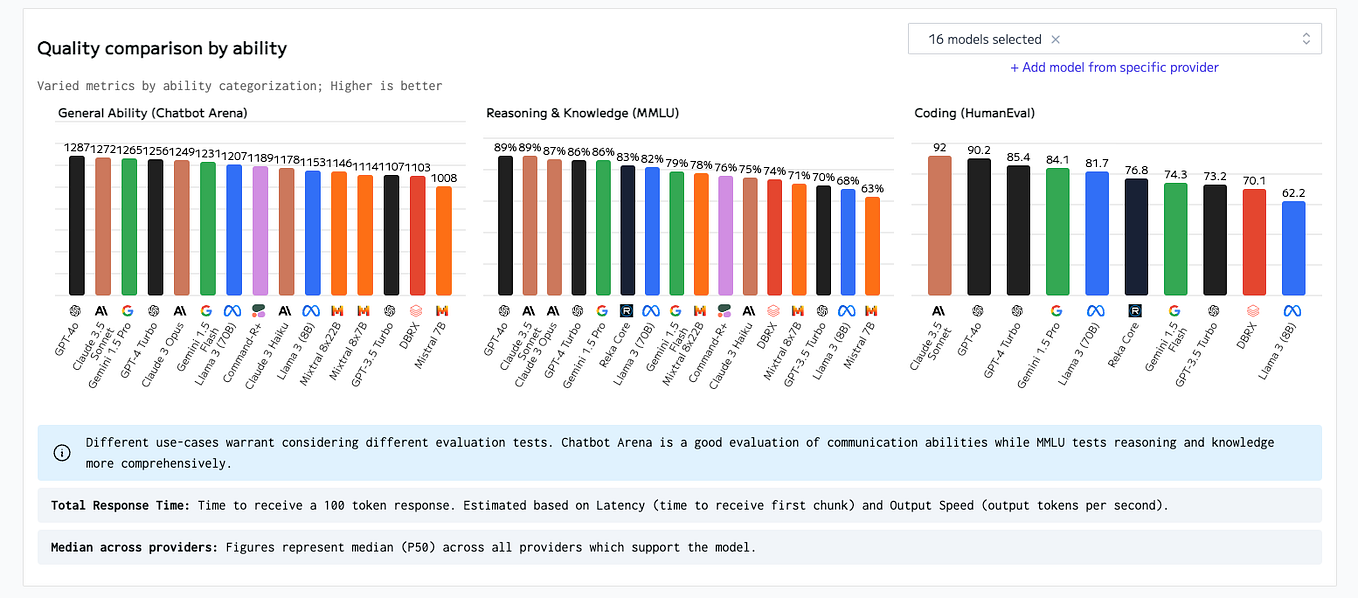Image resolution: width=1358 pixels, height=598 pixels.
Task: Click the Databricks logo above DBRX in Chatbot Arena
Action: 416,311
